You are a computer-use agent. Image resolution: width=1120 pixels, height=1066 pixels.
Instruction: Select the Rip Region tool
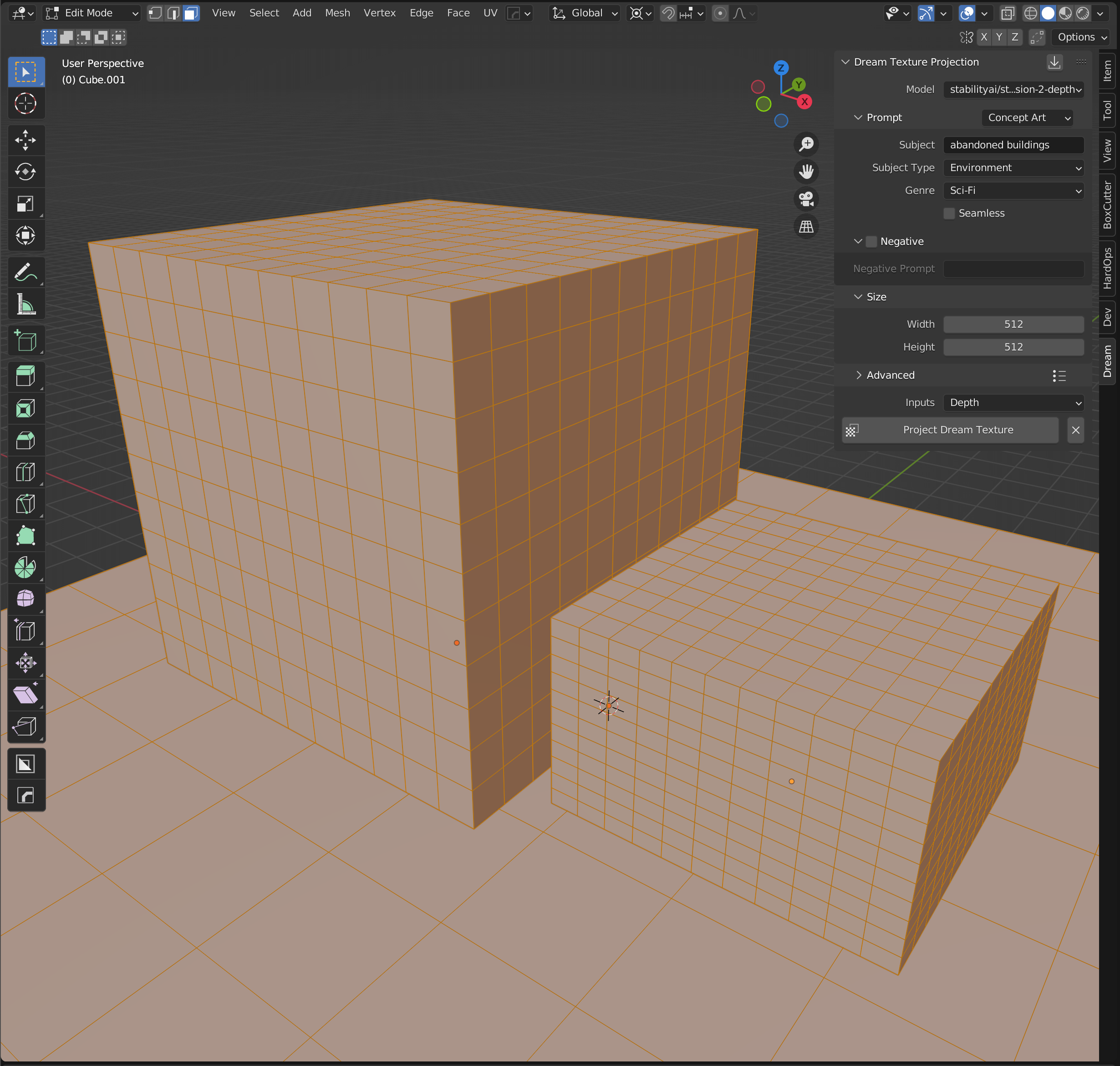pos(25,726)
